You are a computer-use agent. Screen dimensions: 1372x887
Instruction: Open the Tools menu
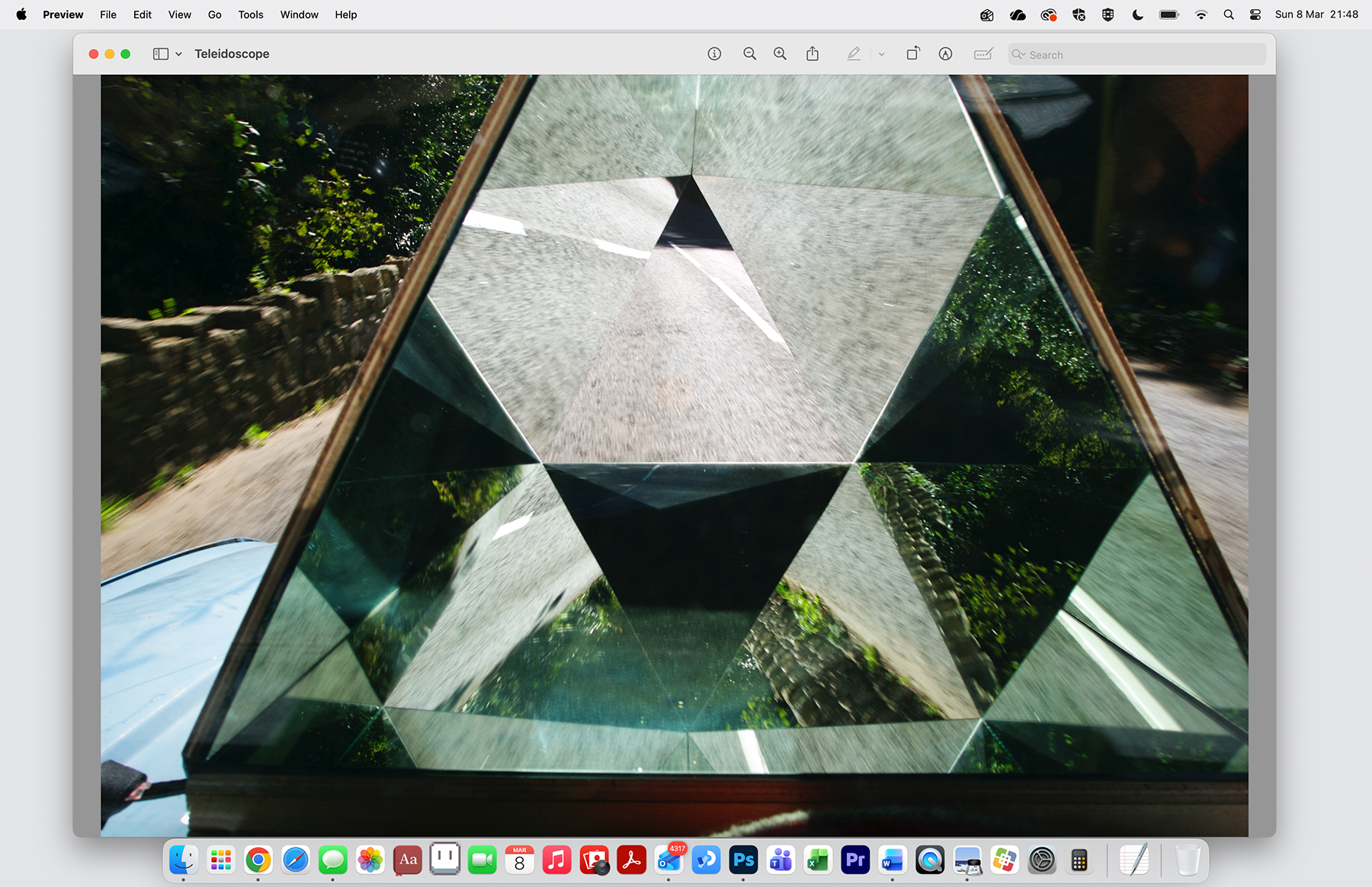tap(250, 14)
